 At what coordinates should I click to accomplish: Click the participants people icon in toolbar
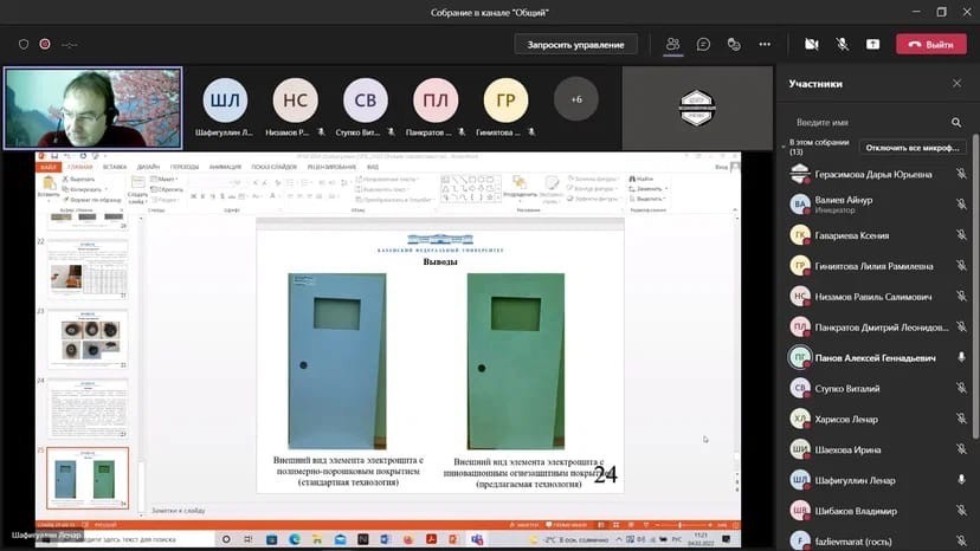coord(673,44)
